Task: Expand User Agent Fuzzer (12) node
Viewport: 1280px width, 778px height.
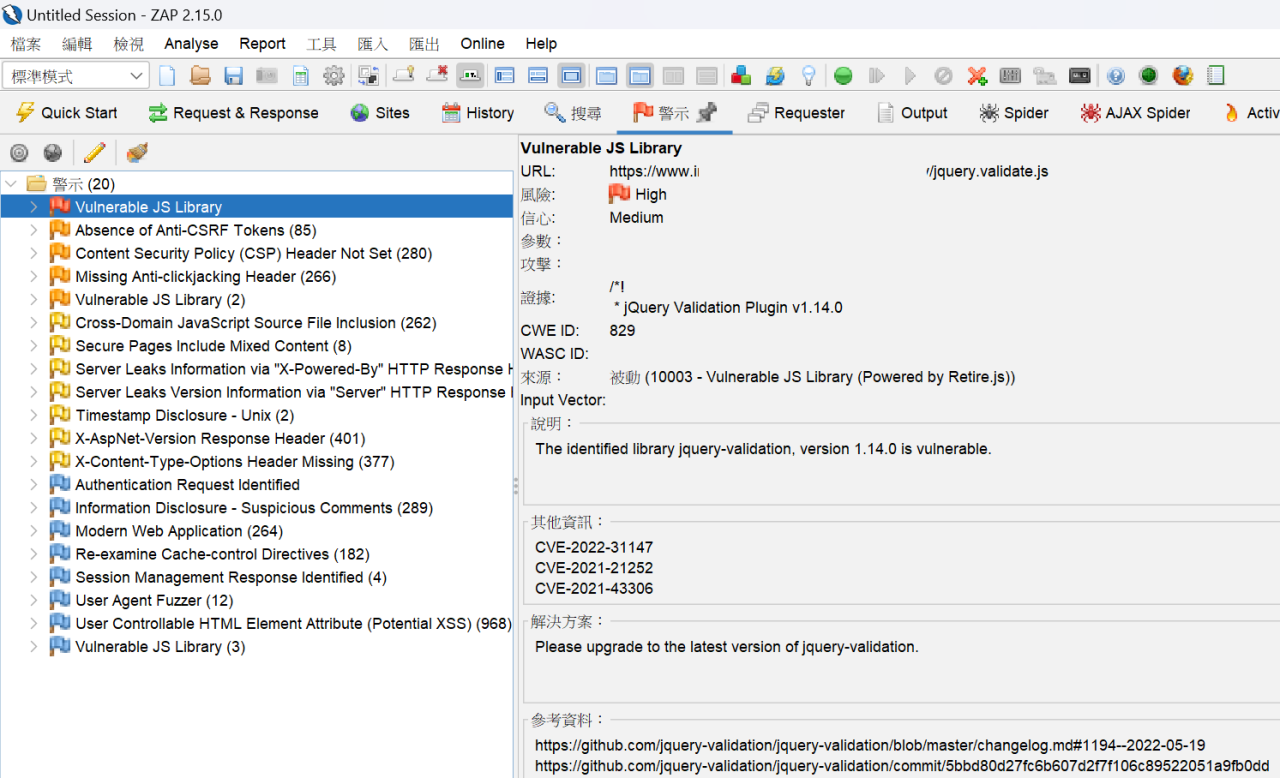Action: coord(33,600)
